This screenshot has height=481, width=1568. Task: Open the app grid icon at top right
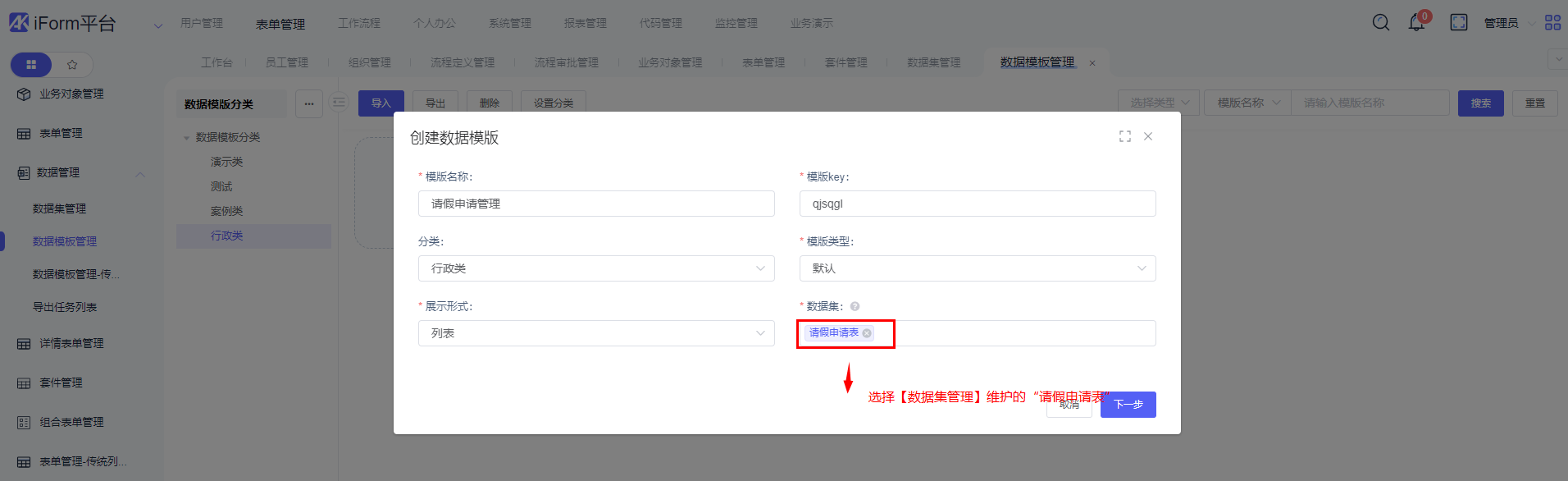pyautogui.click(x=1552, y=22)
